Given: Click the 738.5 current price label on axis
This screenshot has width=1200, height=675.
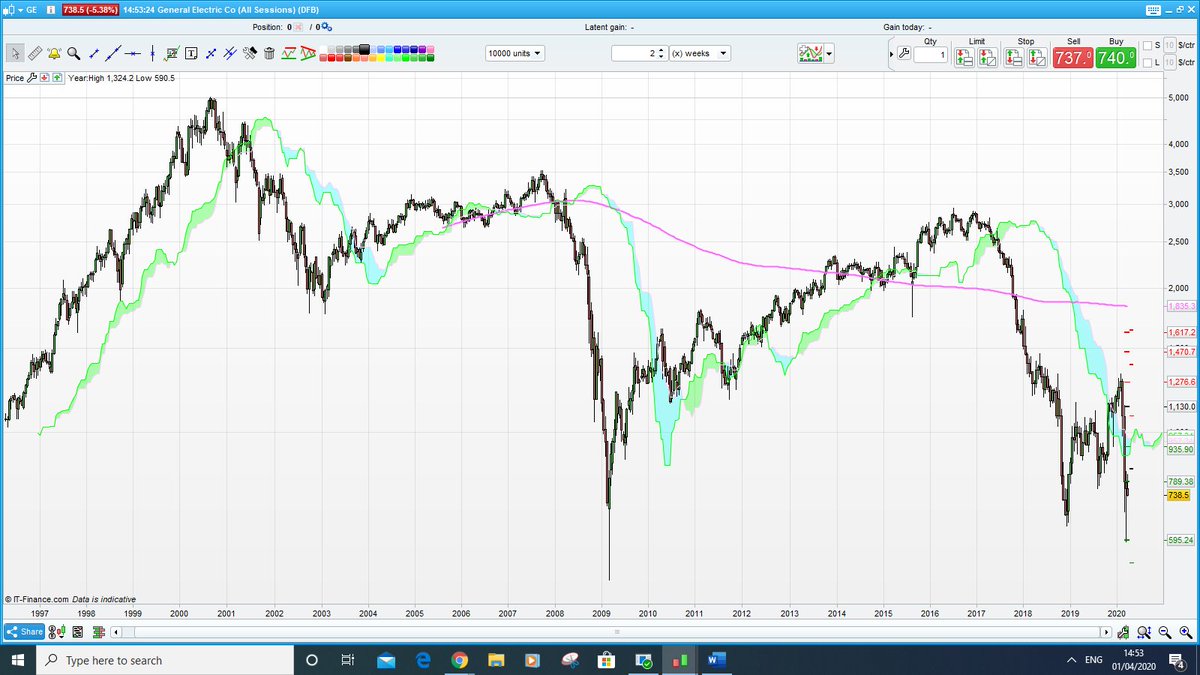Looking at the screenshot, I should [1178, 495].
